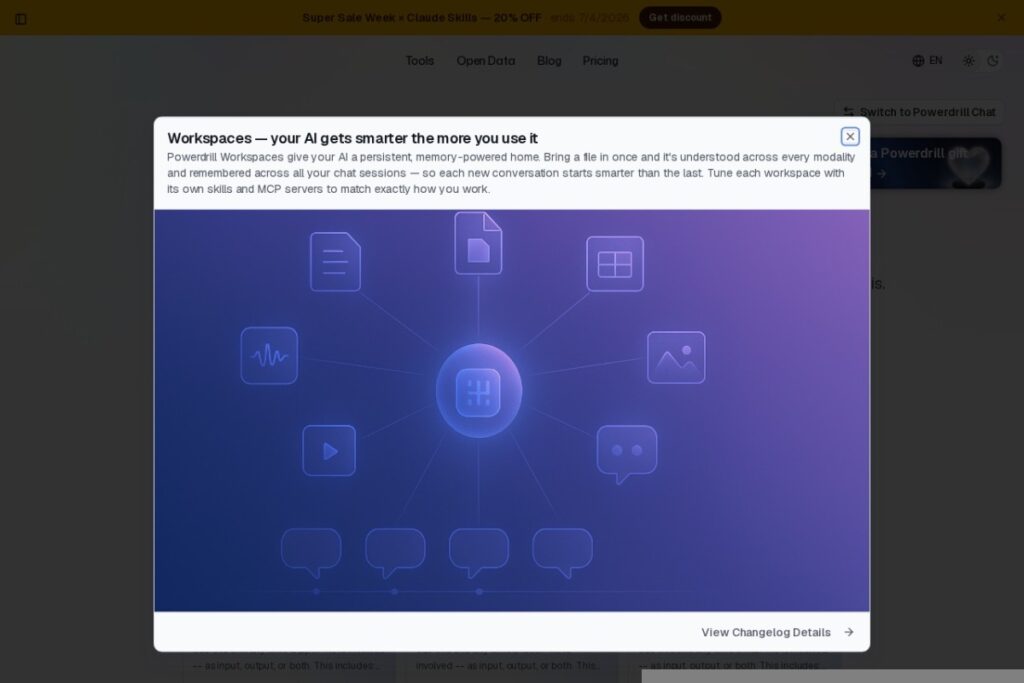Image resolution: width=1024 pixels, height=683 pixels.
Task: Toggle the sidebar panel icon
Action: click(x=21, y=19)
